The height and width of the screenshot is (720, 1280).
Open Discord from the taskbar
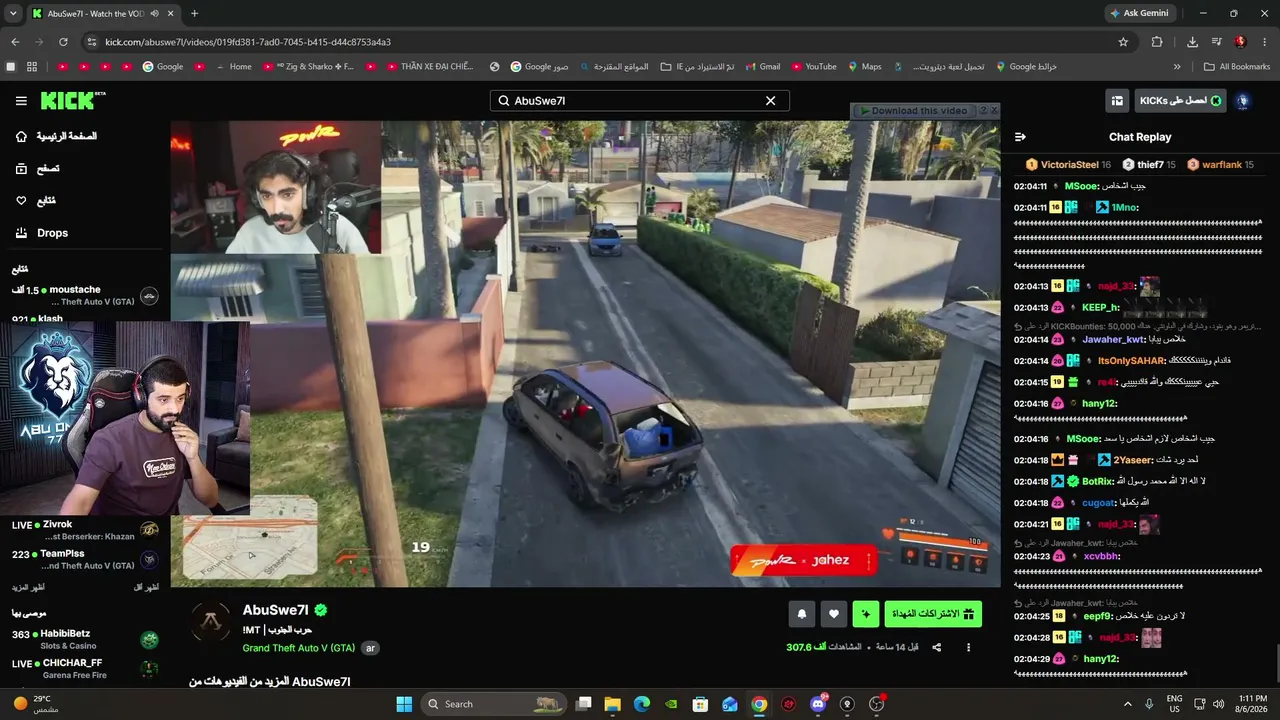pos(818,704)
